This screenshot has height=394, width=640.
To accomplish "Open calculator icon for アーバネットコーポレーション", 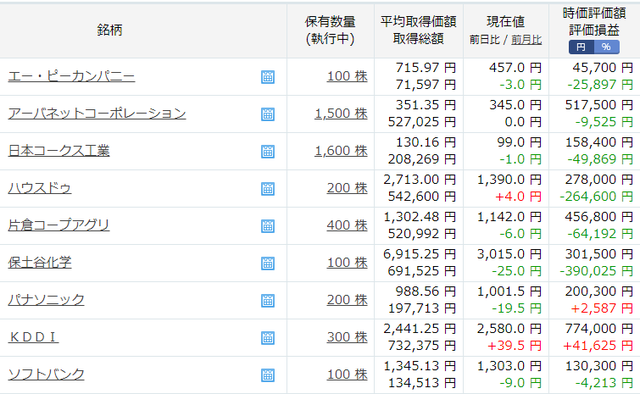I will click(268, 114).
